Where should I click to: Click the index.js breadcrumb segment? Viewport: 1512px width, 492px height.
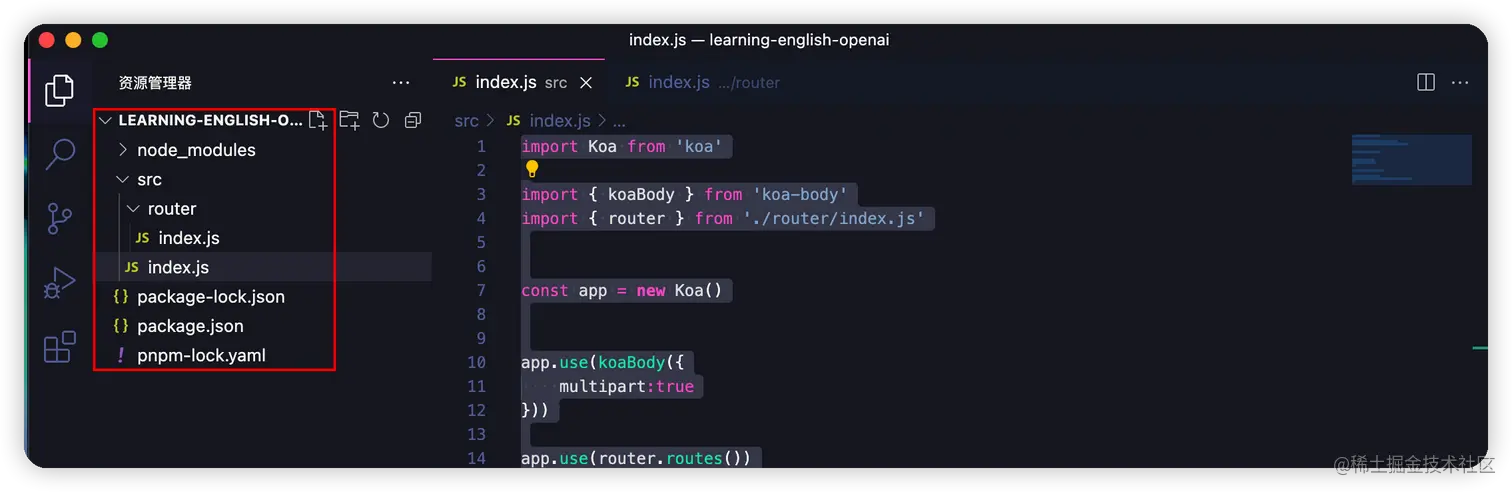coord(559,121)
